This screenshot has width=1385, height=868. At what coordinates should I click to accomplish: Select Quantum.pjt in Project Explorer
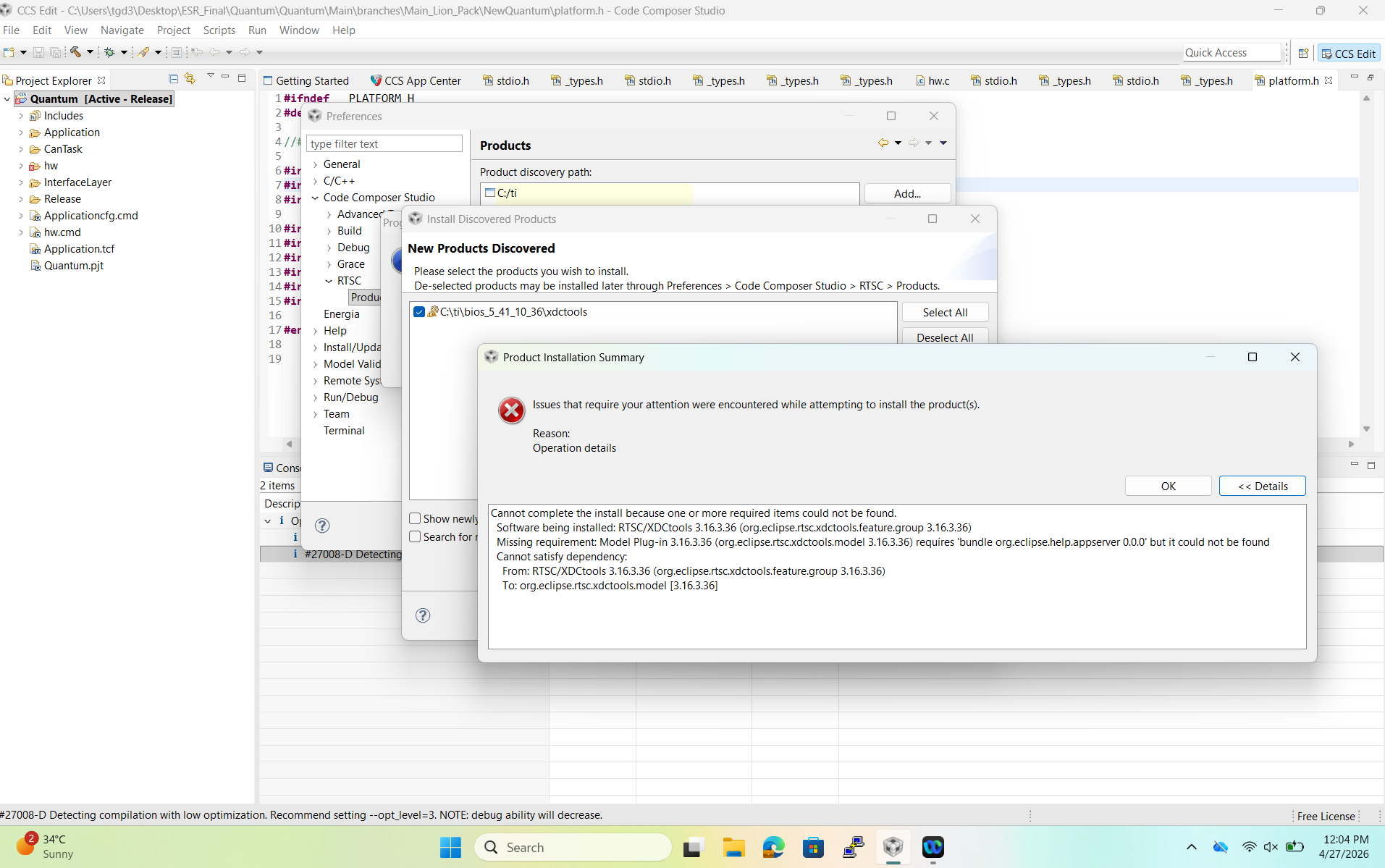[x=74, y=266]
